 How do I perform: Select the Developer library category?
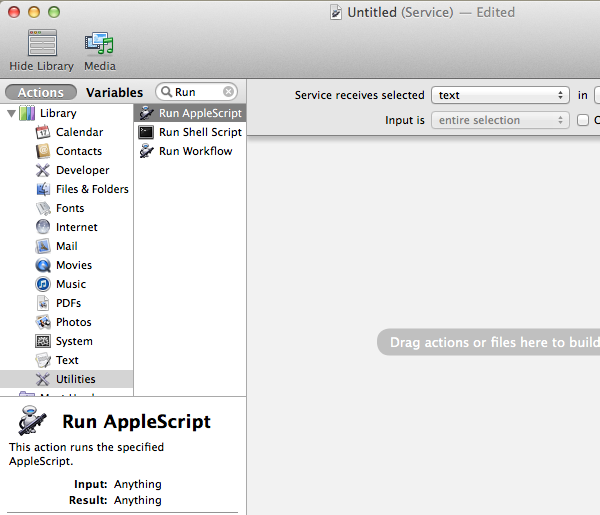[x=67, y=170]
